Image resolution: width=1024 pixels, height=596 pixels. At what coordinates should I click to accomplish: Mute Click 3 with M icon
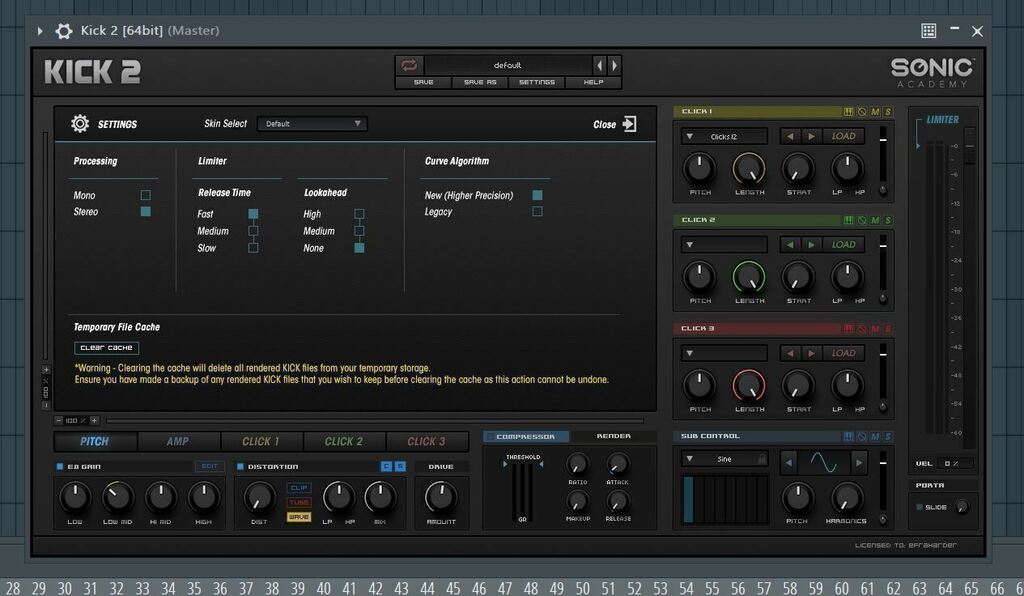(x=875, y=328)
